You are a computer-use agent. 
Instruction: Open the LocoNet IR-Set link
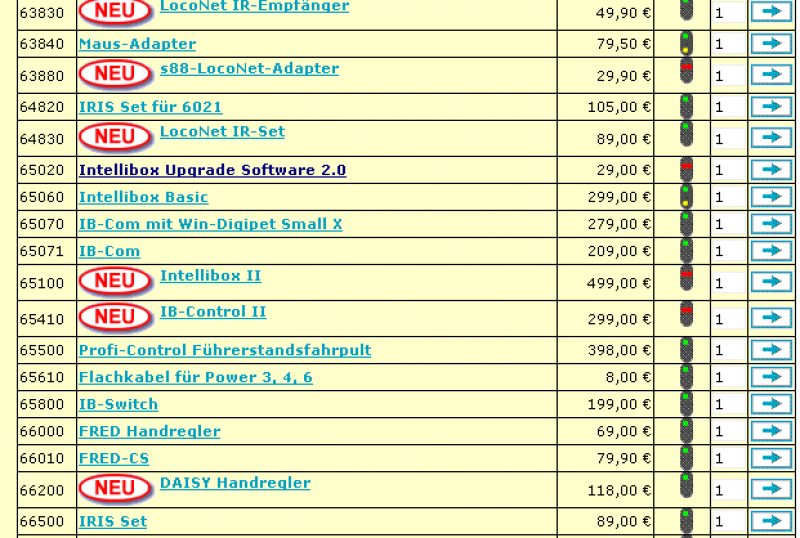coord(222,131)
